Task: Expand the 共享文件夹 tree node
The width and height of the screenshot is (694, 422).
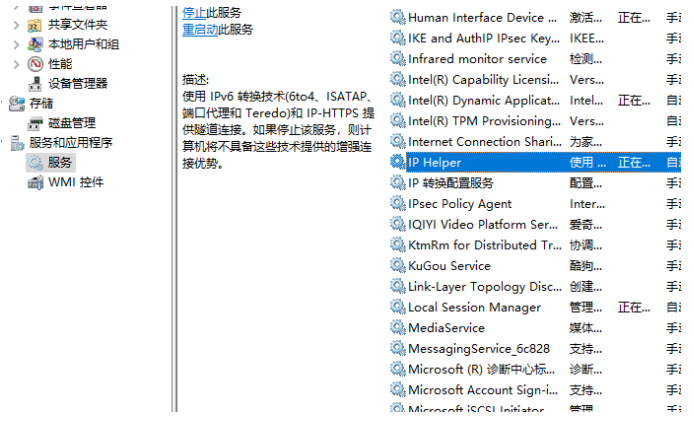Action: coord(17,24)
